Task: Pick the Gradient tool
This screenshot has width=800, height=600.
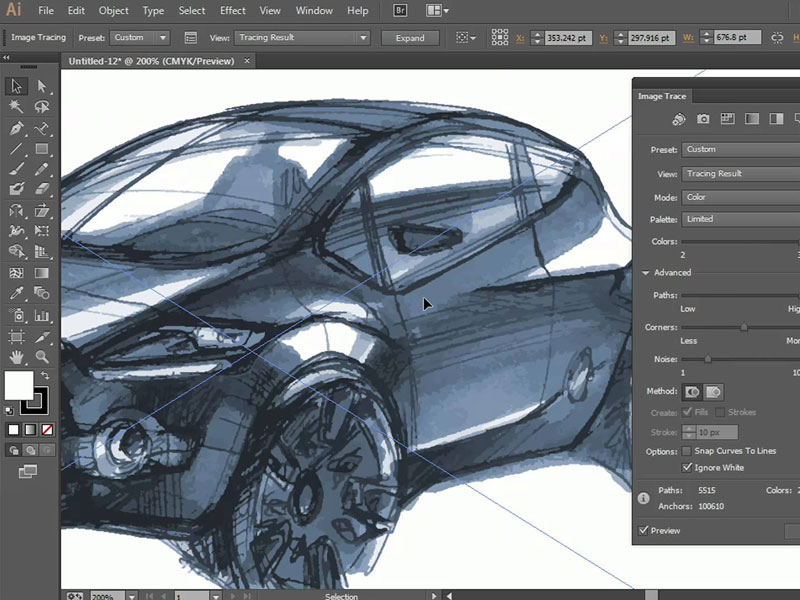Action: coord(42,273)
